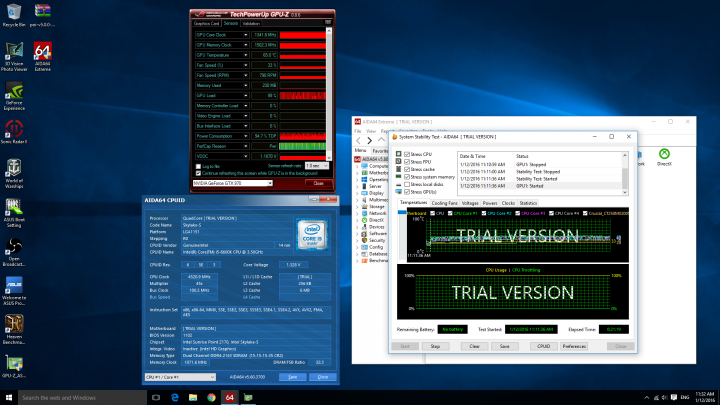Toggle the Stress system memory checkbox

coord(407,177)
